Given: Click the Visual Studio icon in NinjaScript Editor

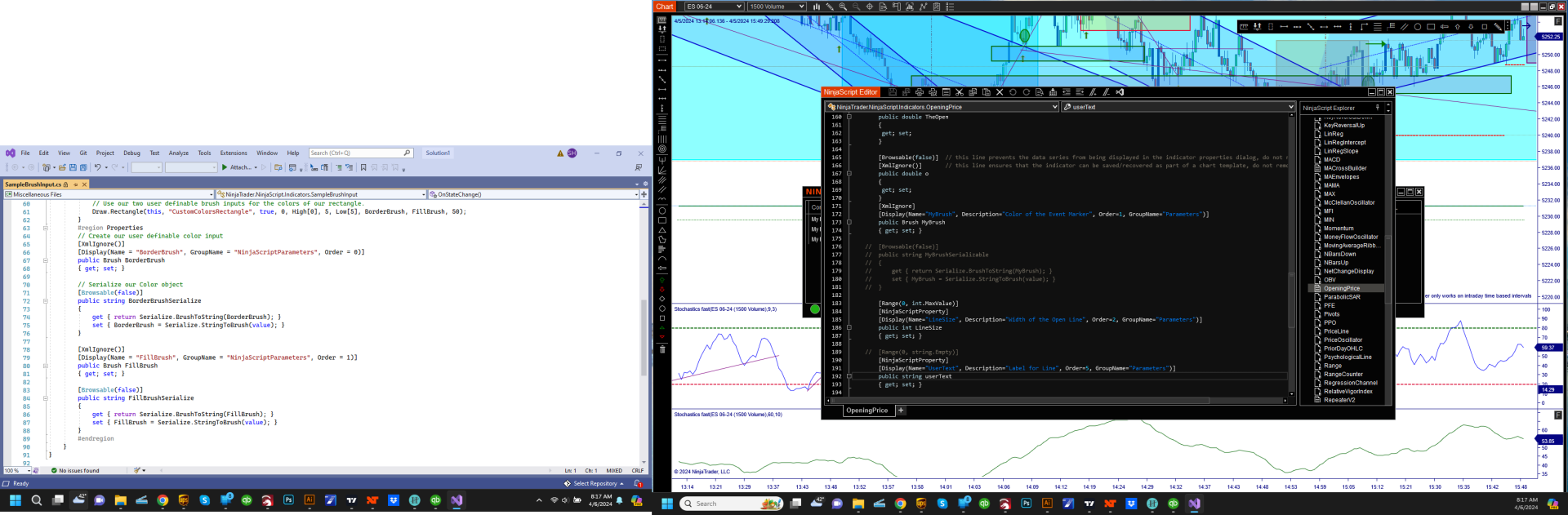Looking at the screenshot, I should 1120,92.
